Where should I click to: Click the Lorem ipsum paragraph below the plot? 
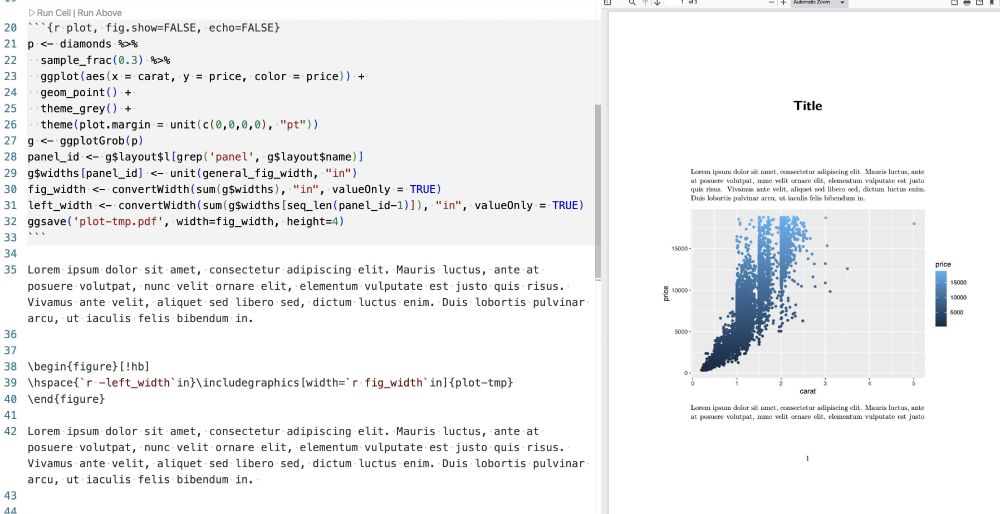[x=807, y=412]
